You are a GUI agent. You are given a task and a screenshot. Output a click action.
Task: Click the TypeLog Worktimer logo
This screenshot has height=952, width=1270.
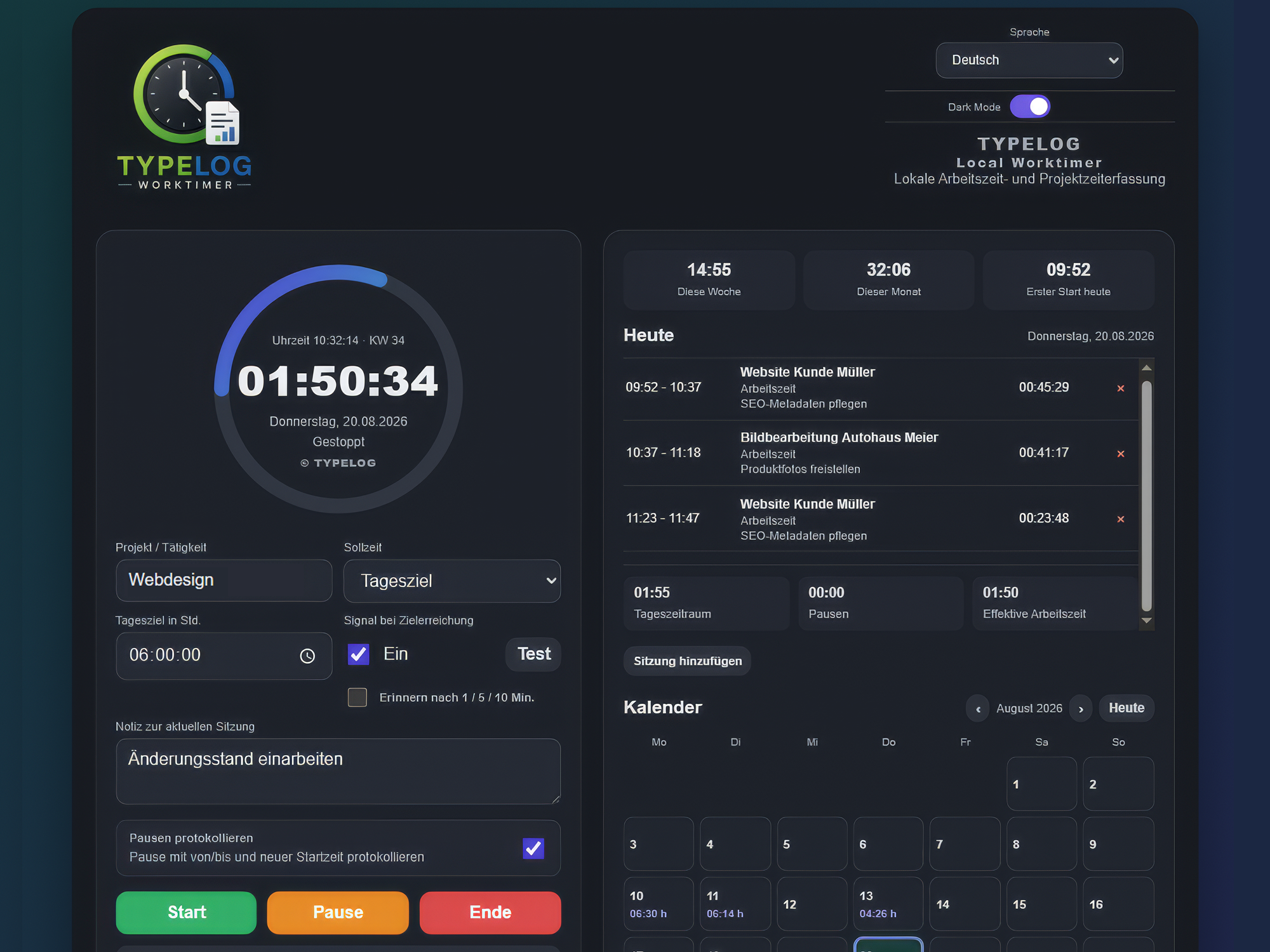tap(185, 117)
